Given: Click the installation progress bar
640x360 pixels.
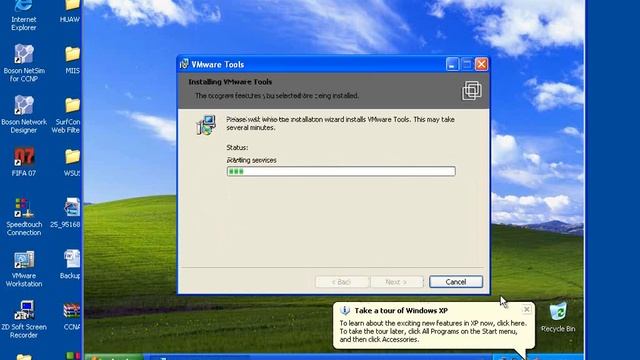Looking at the screenshot, I should point(341,171).
